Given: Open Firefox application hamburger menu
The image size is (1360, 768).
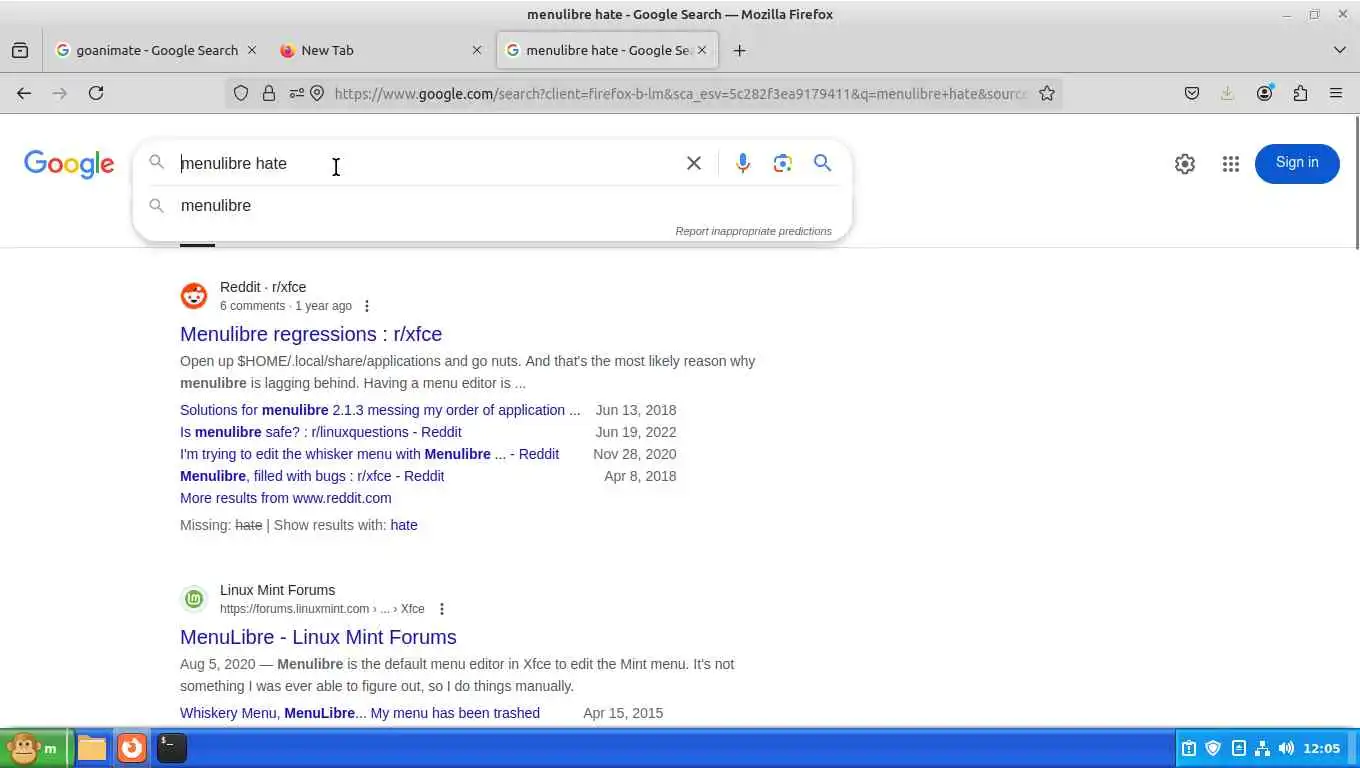Looking at the screenshot, I should (1336, 93).
